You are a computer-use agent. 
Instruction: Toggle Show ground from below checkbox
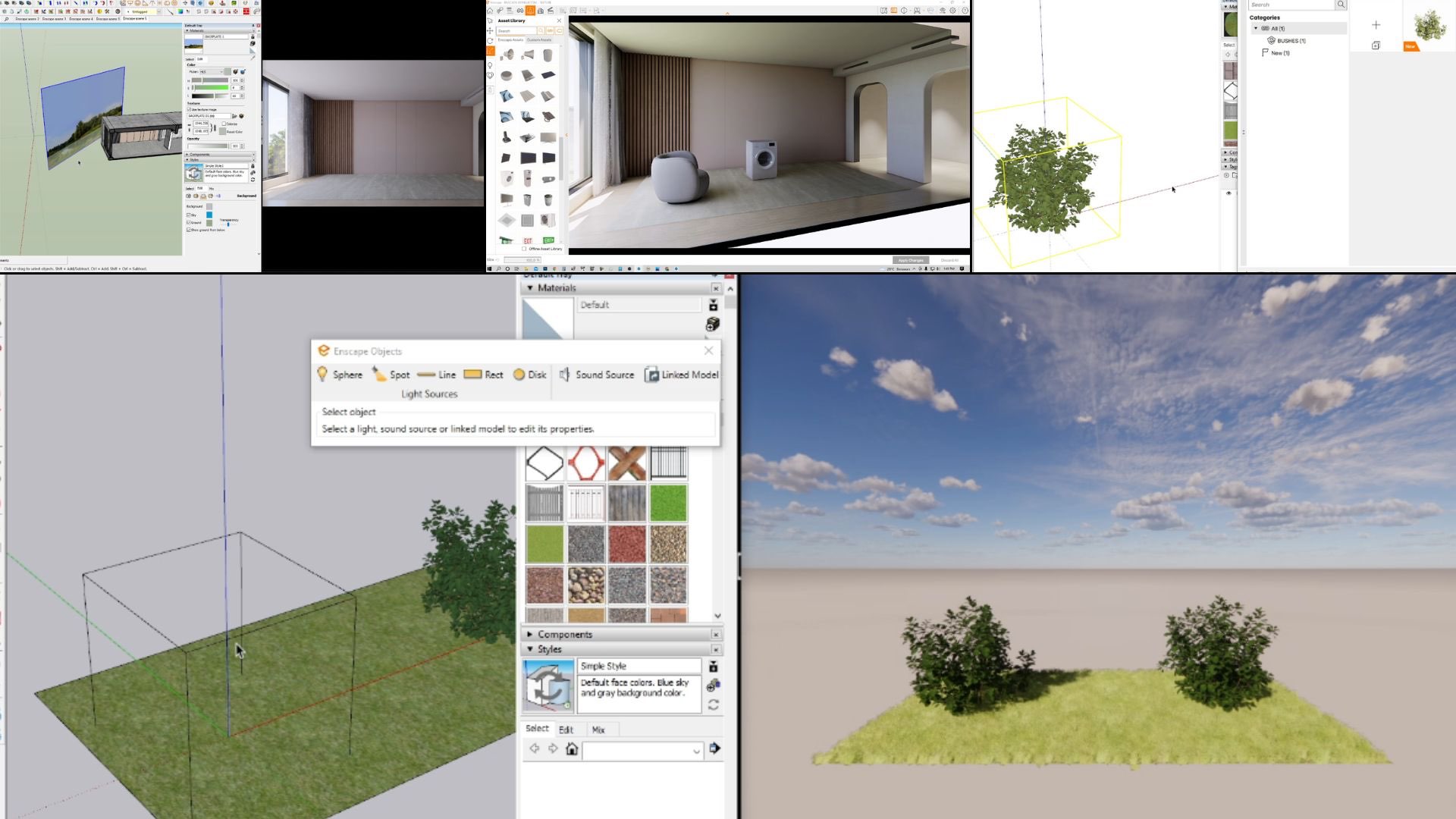point(188,229)
